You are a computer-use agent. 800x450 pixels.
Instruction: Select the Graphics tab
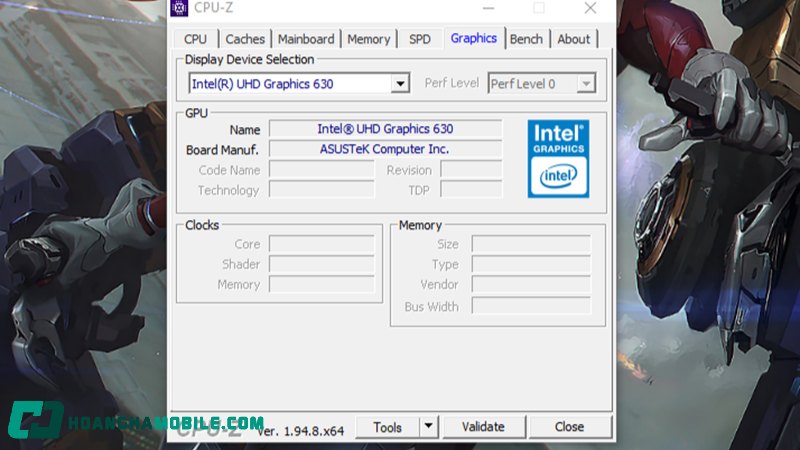[x=474, y=38]
